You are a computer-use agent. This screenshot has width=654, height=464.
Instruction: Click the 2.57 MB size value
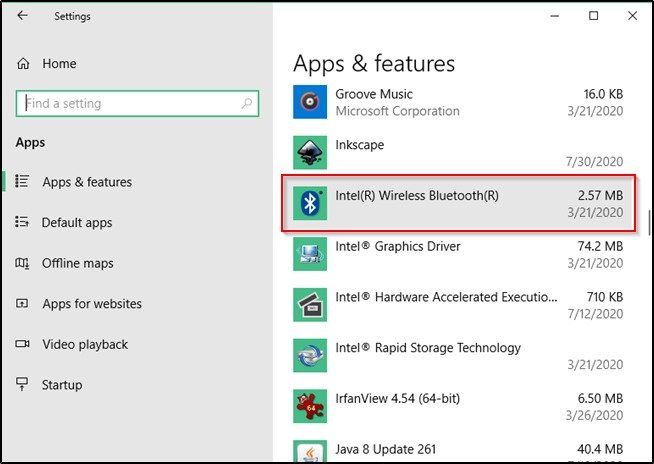(600, 195)
